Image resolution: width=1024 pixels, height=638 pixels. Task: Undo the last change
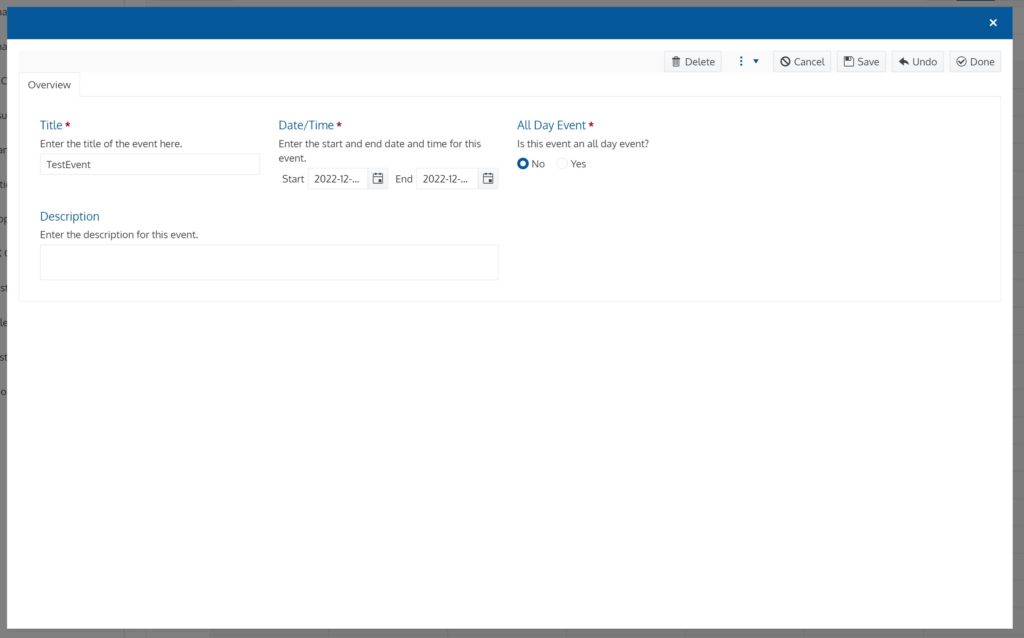918,61
